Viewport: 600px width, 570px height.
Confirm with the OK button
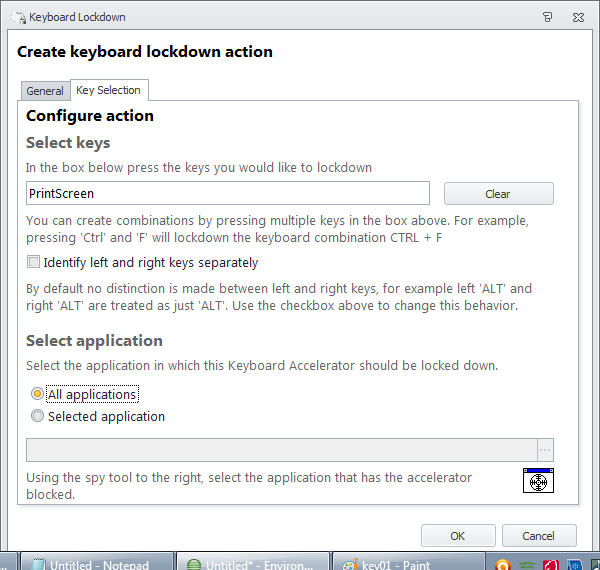click(457, 536)
